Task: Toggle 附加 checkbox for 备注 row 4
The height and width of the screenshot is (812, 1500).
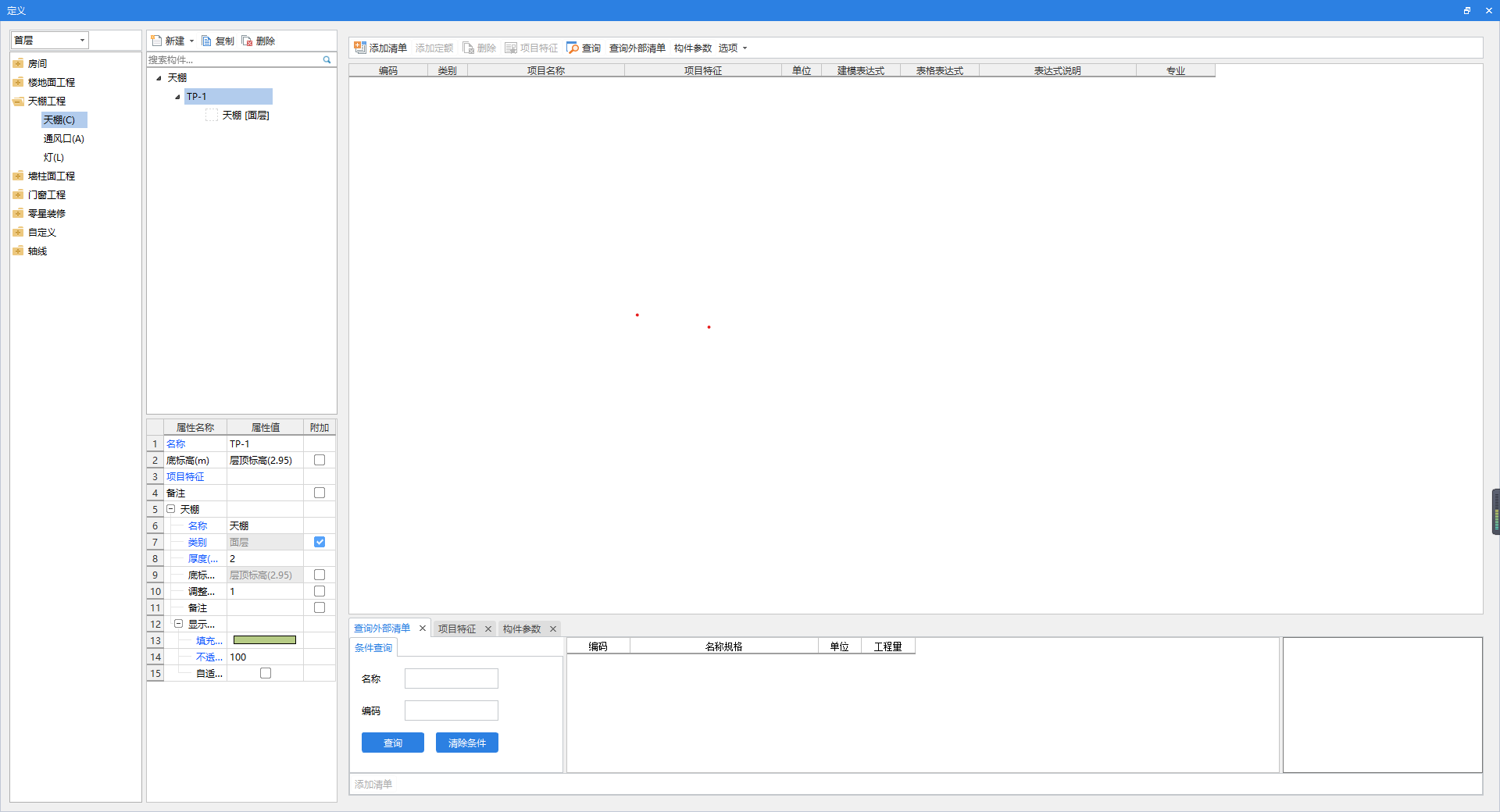Action: pyautogui.click(x=320, y=493)
